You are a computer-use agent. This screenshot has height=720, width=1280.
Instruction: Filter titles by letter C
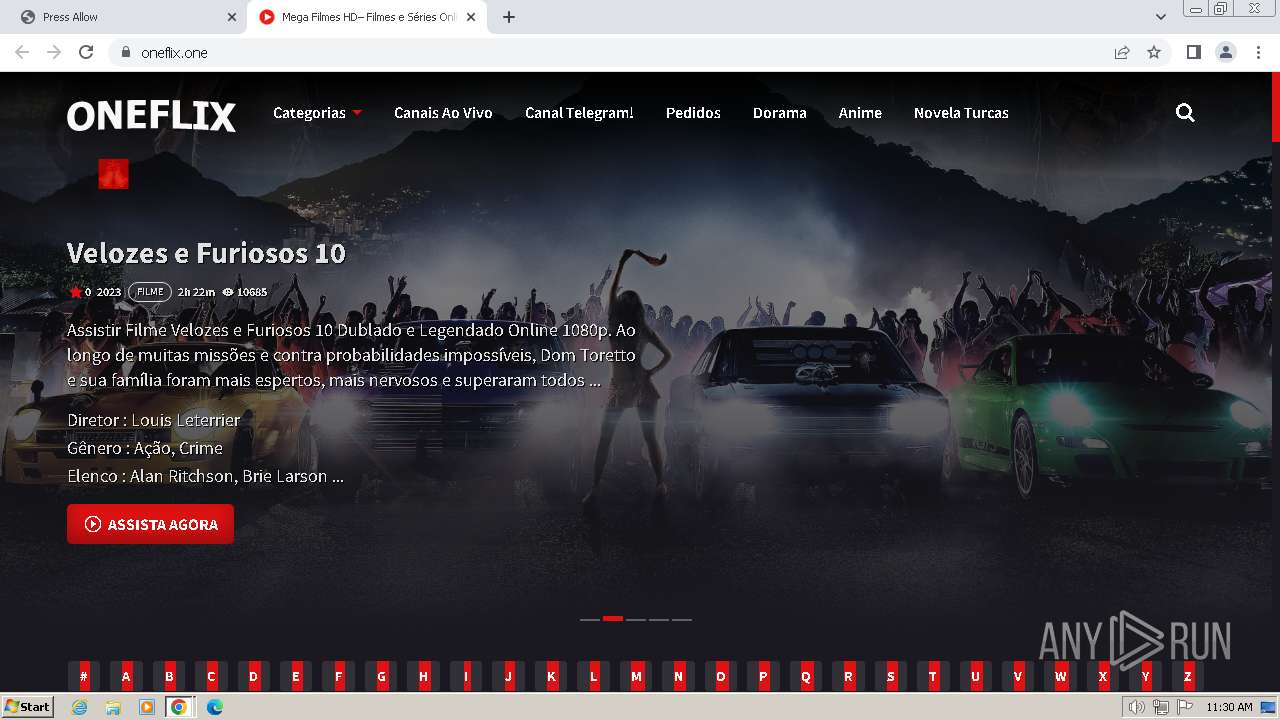point(211,676)
